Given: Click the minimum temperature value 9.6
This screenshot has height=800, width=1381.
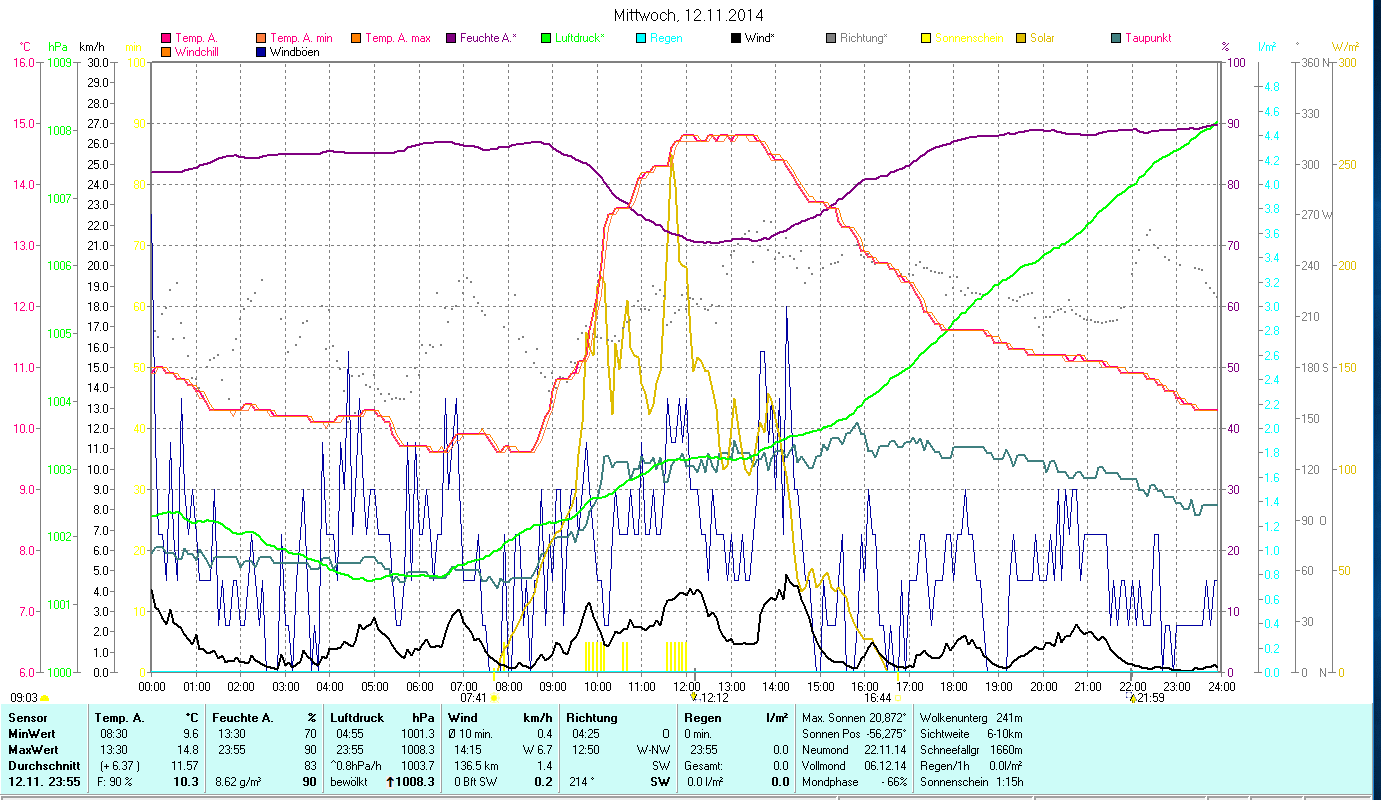Looking at the screenshot, I should point(189,734).
